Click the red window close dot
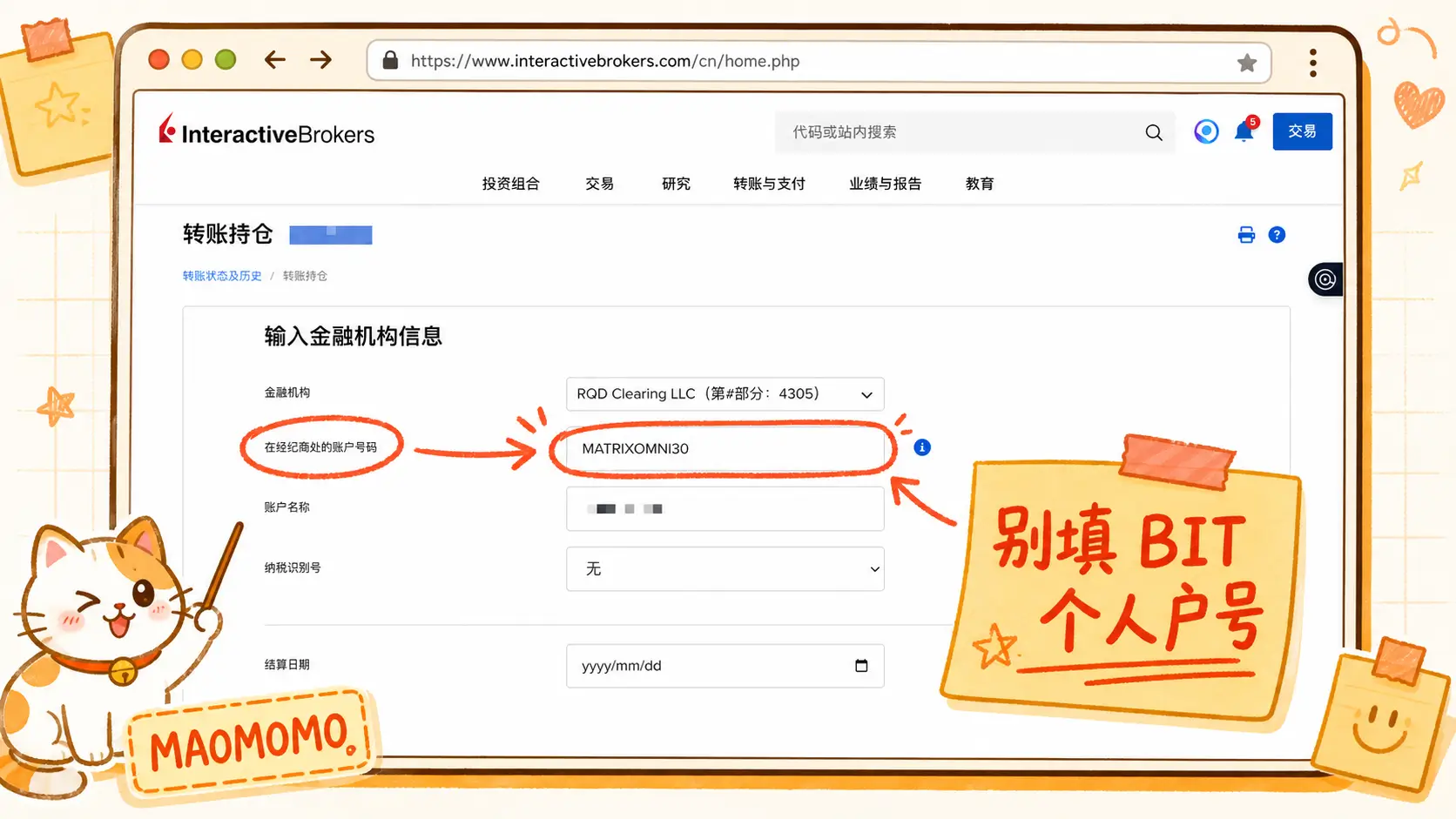Screen dimensions: 1456x819 158,59
